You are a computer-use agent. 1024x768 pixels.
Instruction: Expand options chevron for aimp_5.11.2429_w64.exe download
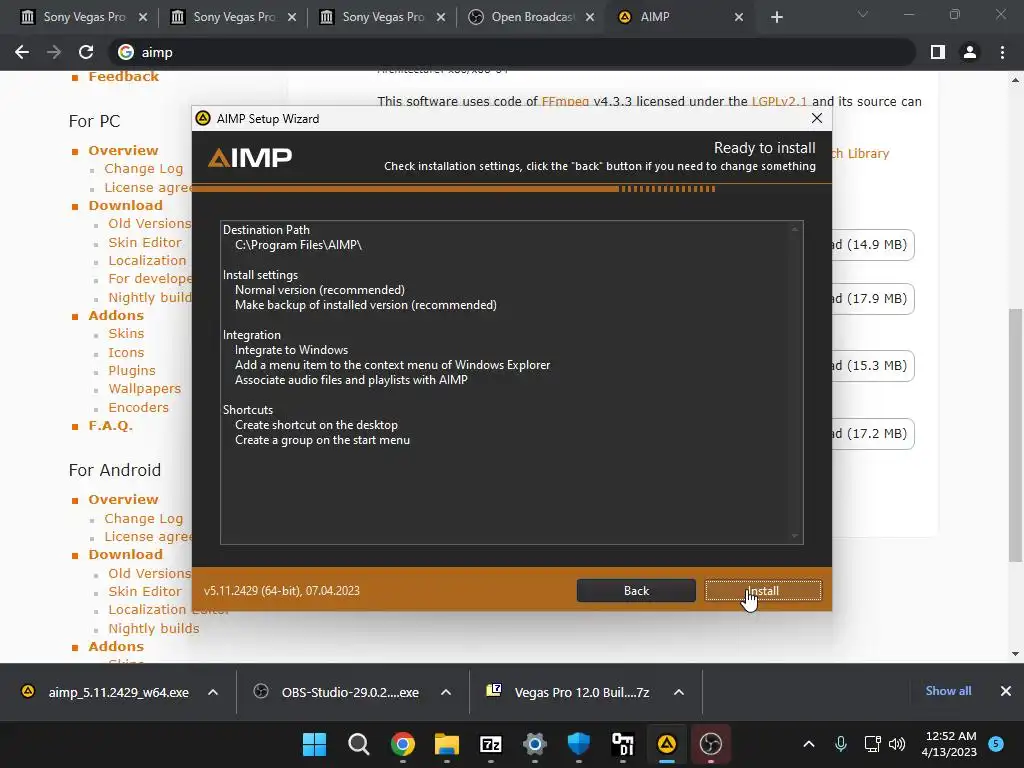click(x=213, y=692)
